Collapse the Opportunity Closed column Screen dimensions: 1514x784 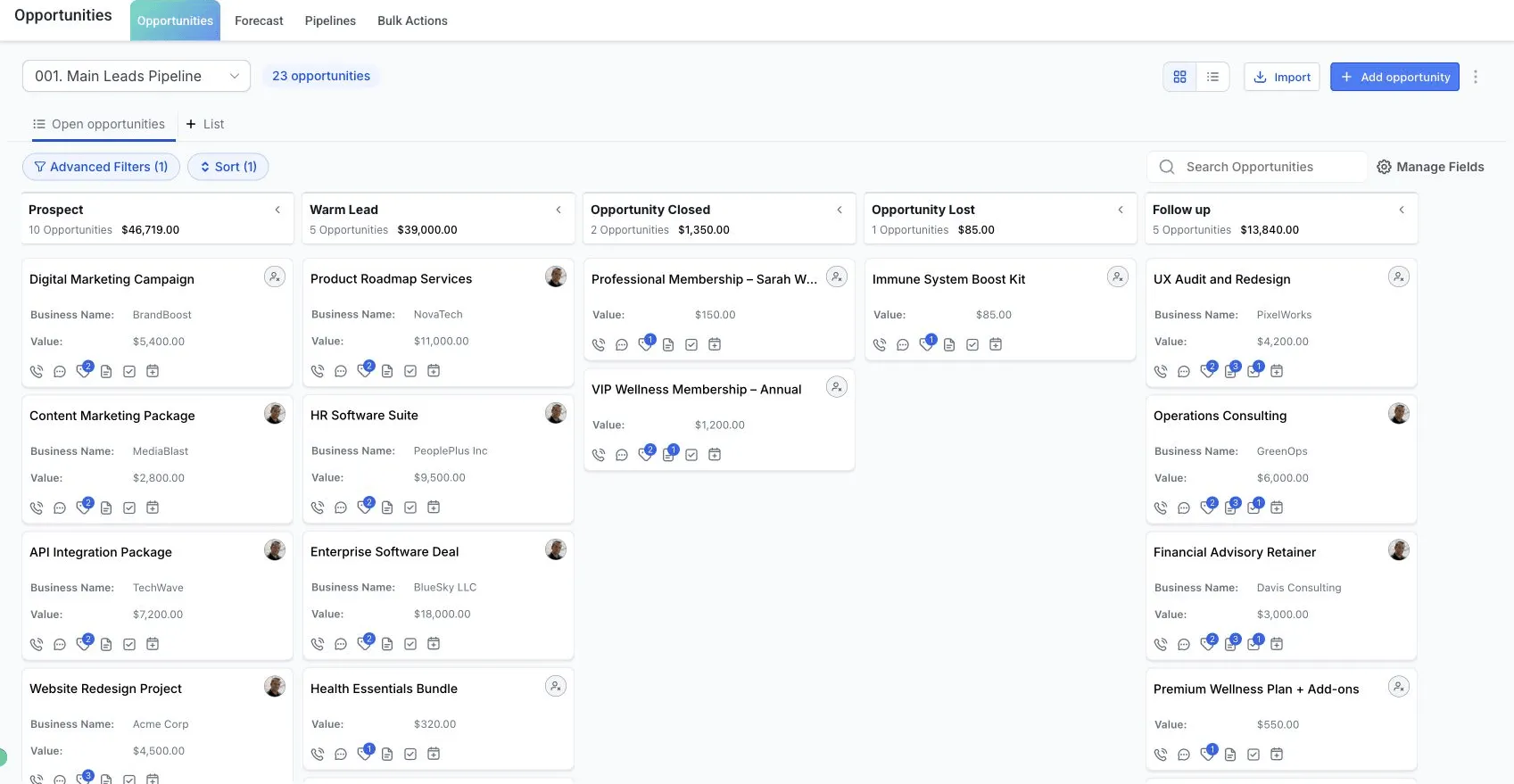pos(840,210)
